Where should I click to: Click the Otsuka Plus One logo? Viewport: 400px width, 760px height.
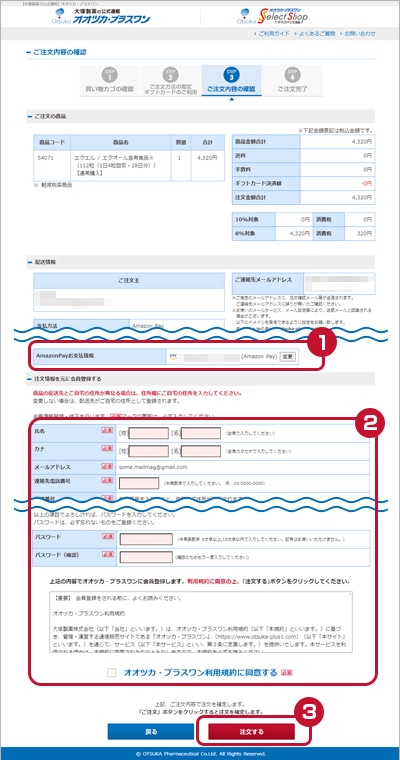click(101, 16)
